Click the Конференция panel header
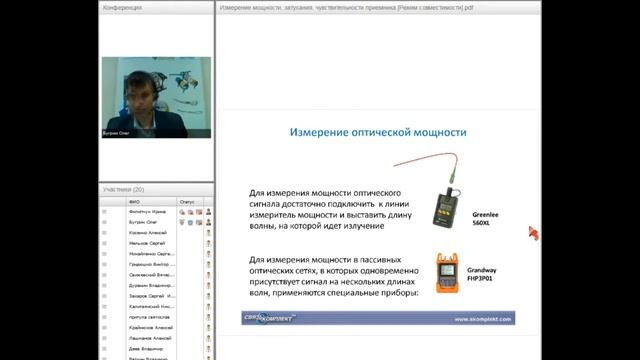 tap(156, 8)
